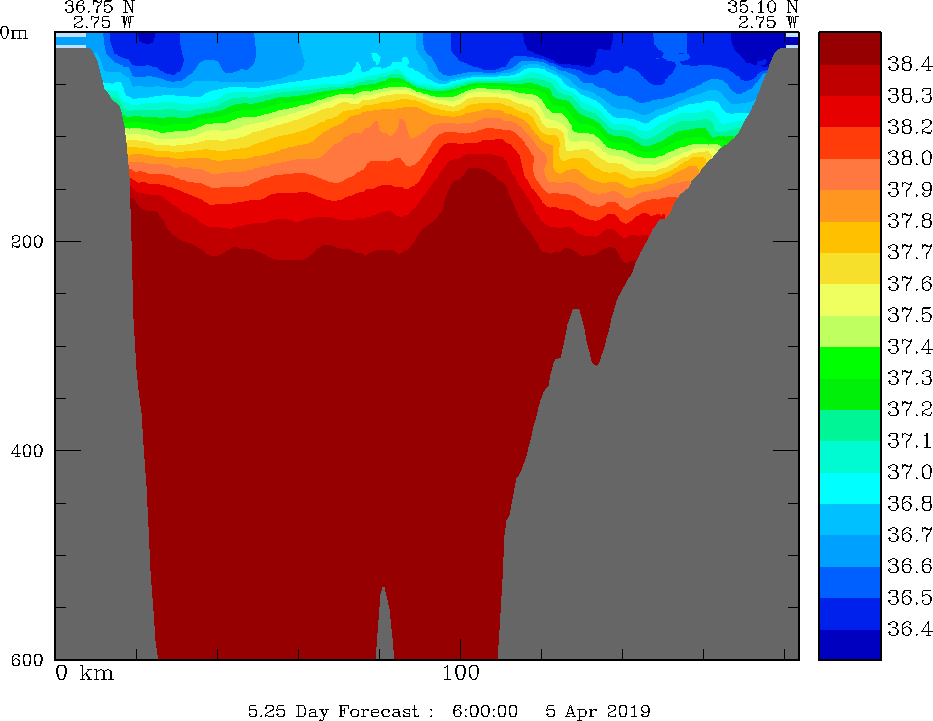Click the 36.4 colorbar label
933x721 pixels.
tap(909, 629)
